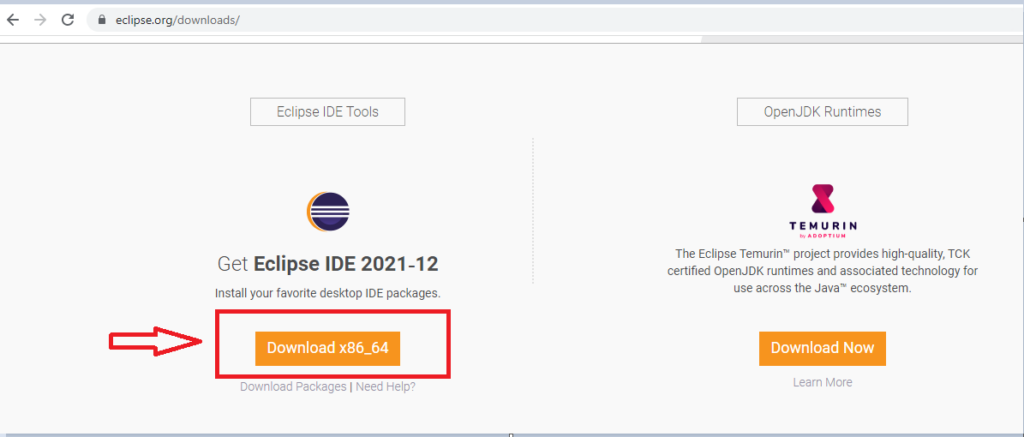Select the Eclipse IDE Tools box
This screenshot has height=437, width=1024.
(327, 112)
